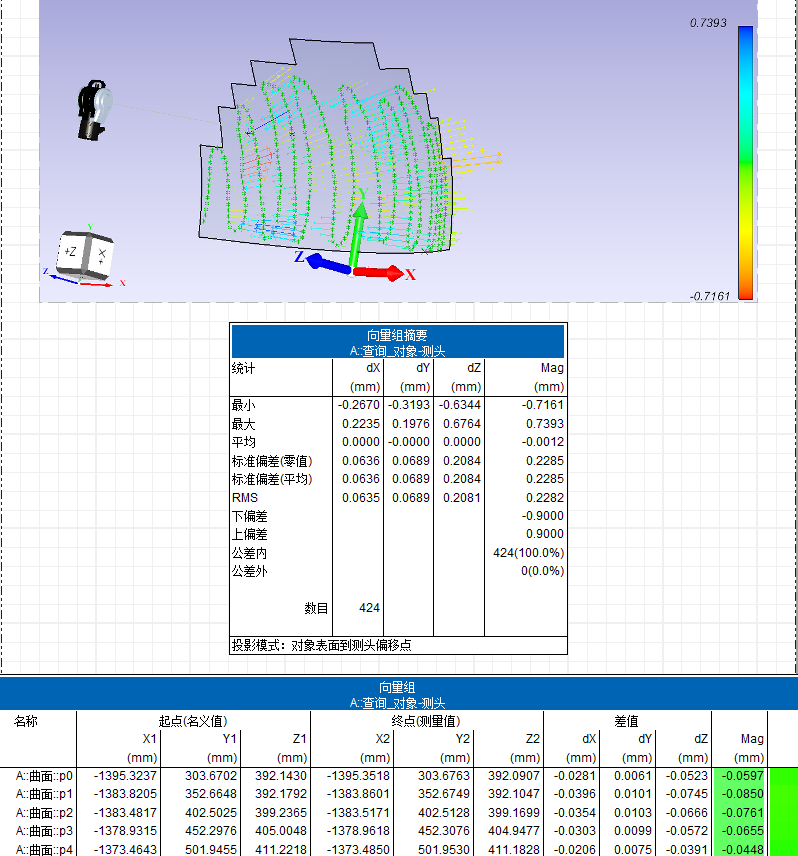Viewport: 798px width, 856px height.
Task: Click the green Y axis arrow
Action: pos(359,228)
